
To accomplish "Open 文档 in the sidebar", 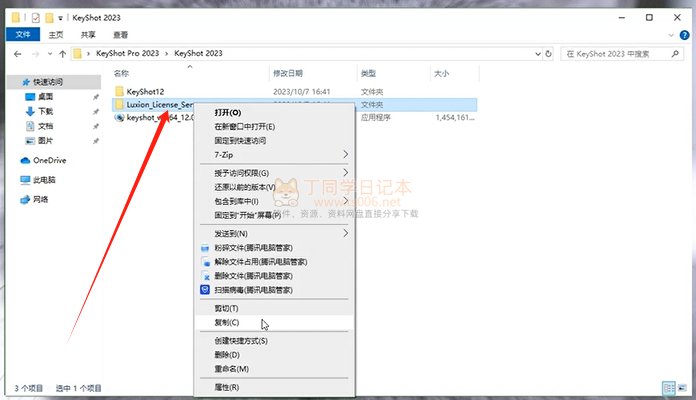I will point(45,126).
